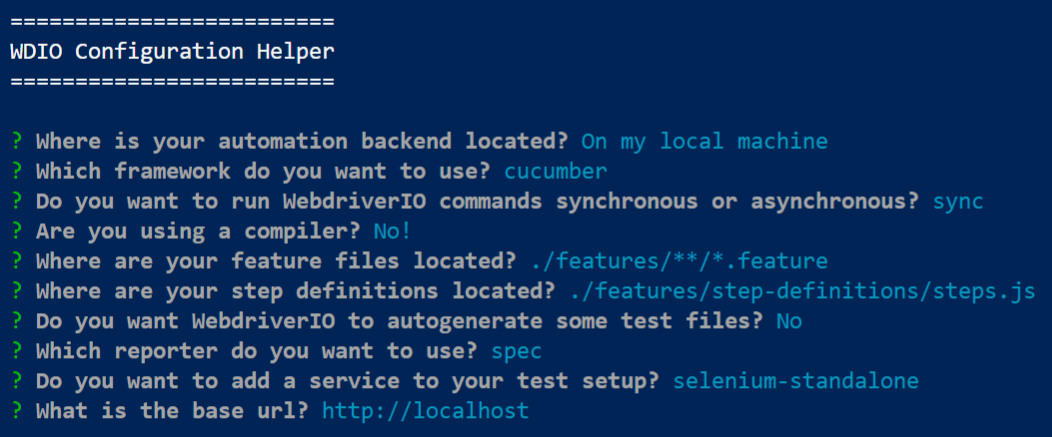Click the question mark before base url prompt

(16, 411)
